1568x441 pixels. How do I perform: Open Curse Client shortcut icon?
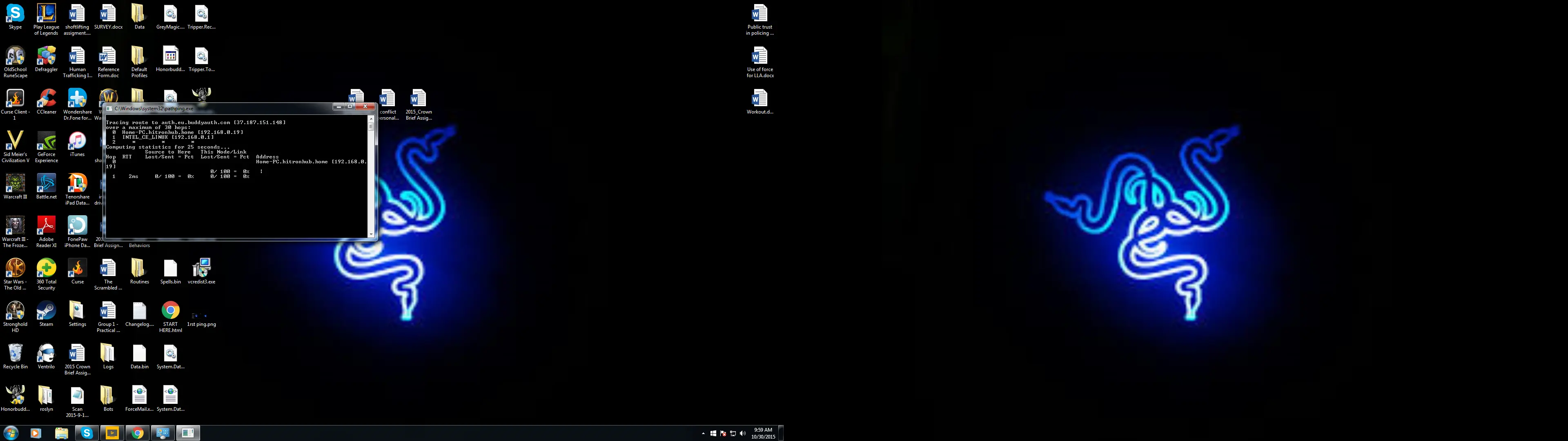15,105
